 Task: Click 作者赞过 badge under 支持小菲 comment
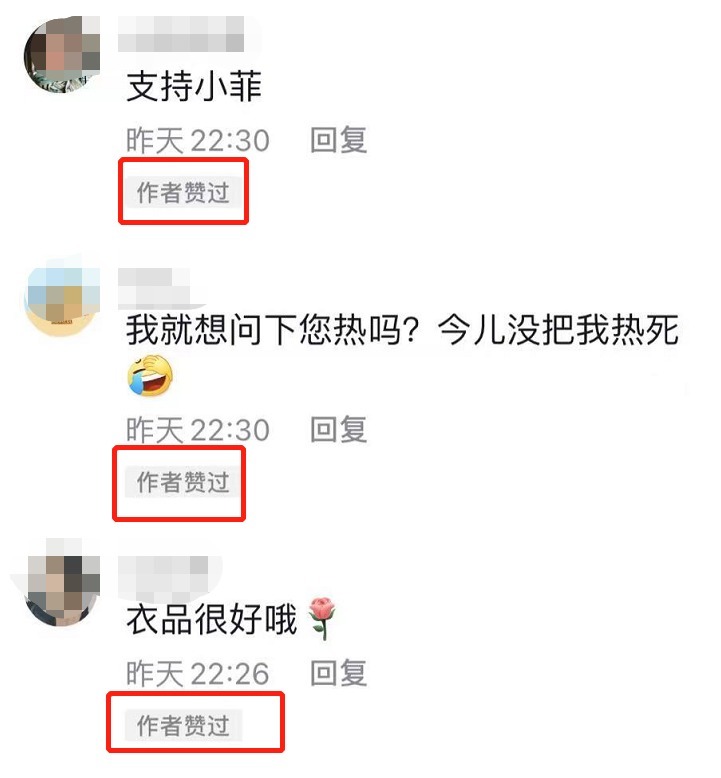point(183,192)
